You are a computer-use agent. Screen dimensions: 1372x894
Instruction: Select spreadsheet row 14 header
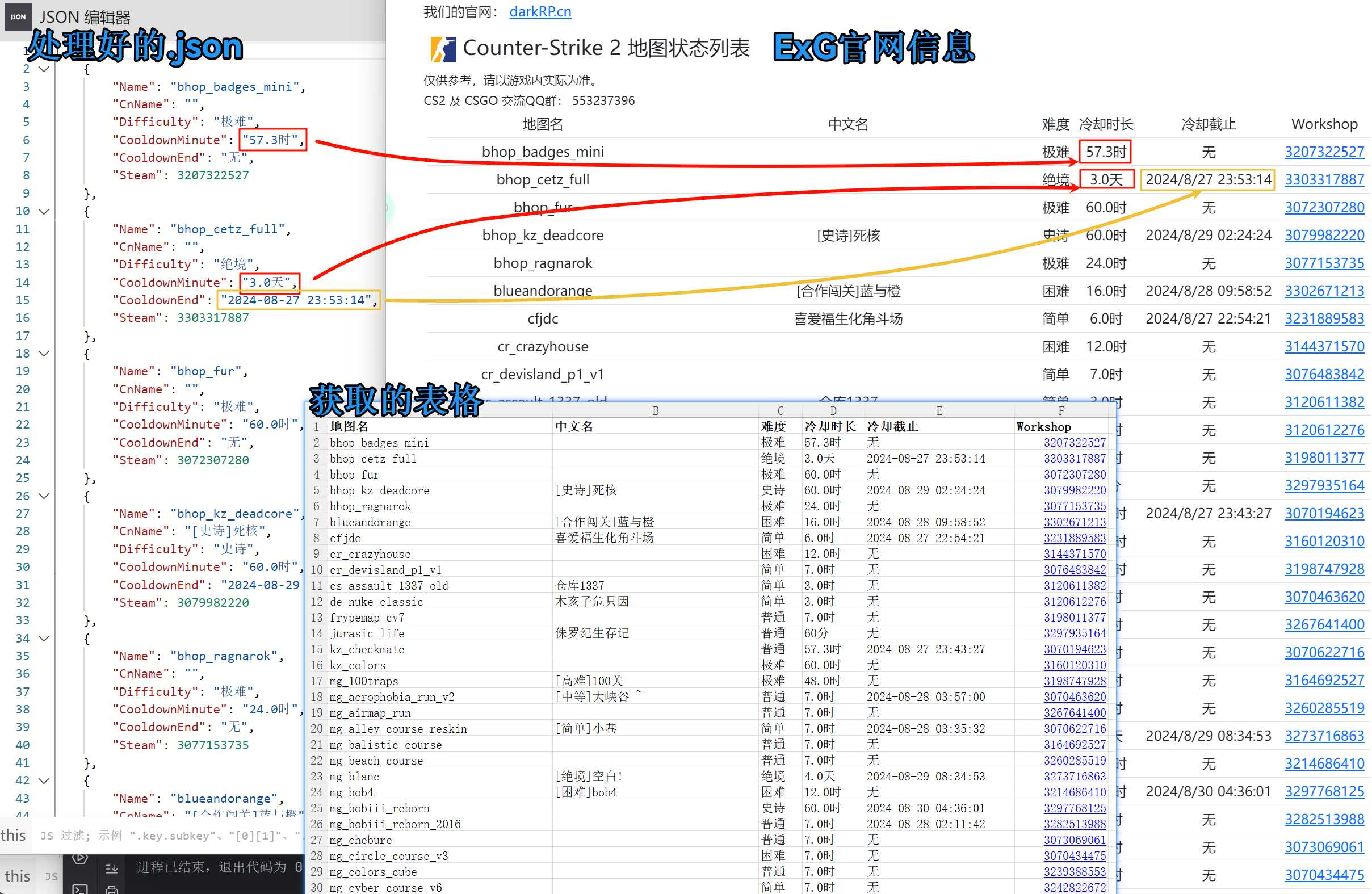[x=317, y=633]
